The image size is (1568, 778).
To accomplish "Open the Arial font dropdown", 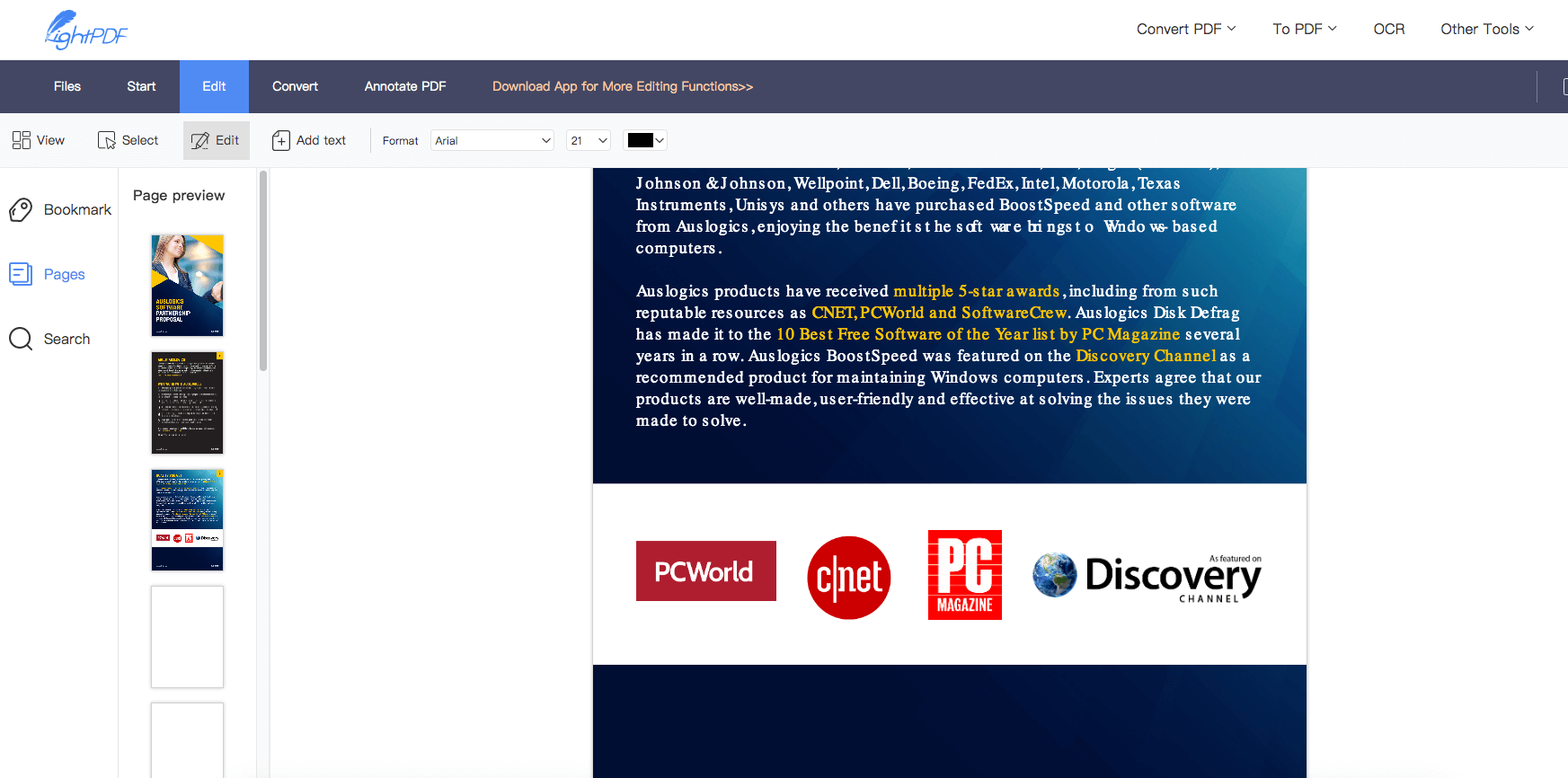I will (492, 140).
